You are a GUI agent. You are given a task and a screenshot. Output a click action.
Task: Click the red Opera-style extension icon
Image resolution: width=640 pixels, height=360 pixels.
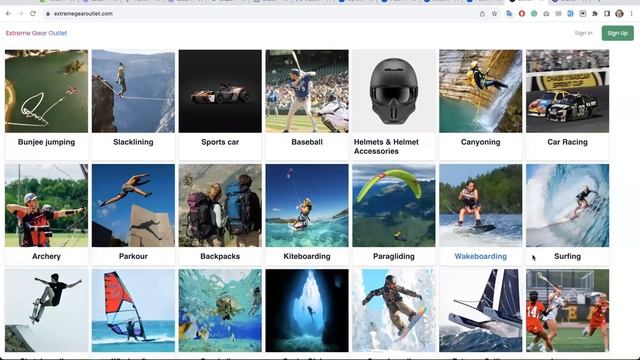click(x=522, y=13)
